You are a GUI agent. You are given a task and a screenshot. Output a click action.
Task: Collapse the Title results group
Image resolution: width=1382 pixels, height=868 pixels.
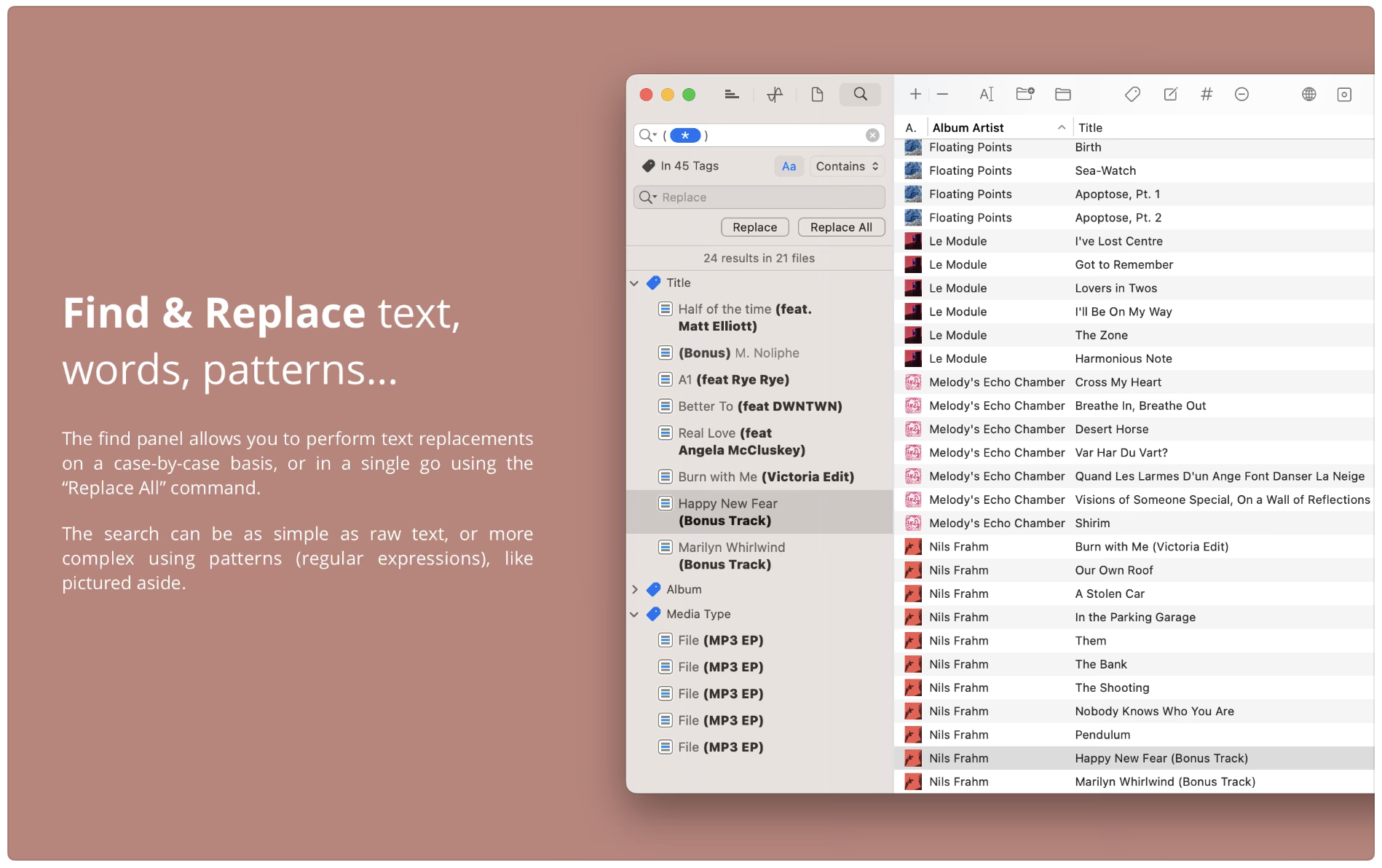(x=634, y=283)
